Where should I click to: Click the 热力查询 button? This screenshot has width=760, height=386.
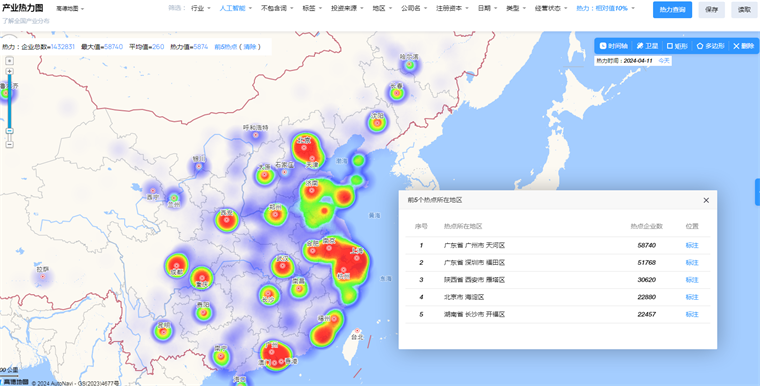pos(672,10)
